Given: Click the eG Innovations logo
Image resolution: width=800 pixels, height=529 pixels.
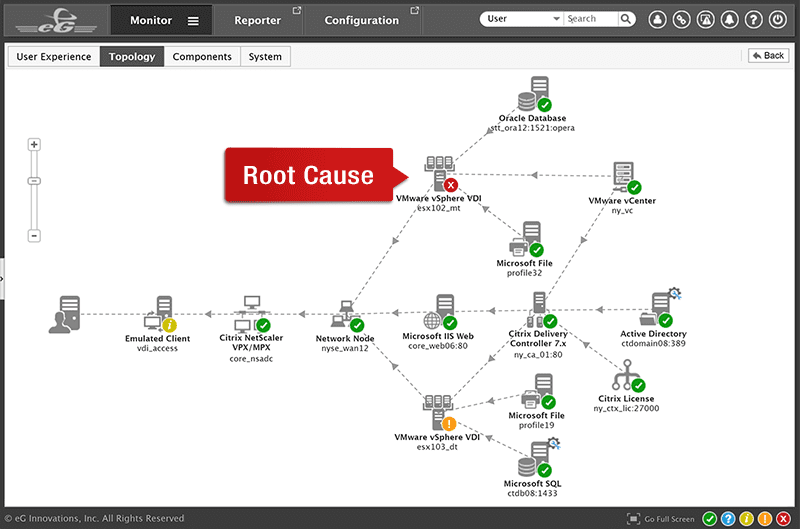Looking at the screenshot, I should [x=57, y=20].
